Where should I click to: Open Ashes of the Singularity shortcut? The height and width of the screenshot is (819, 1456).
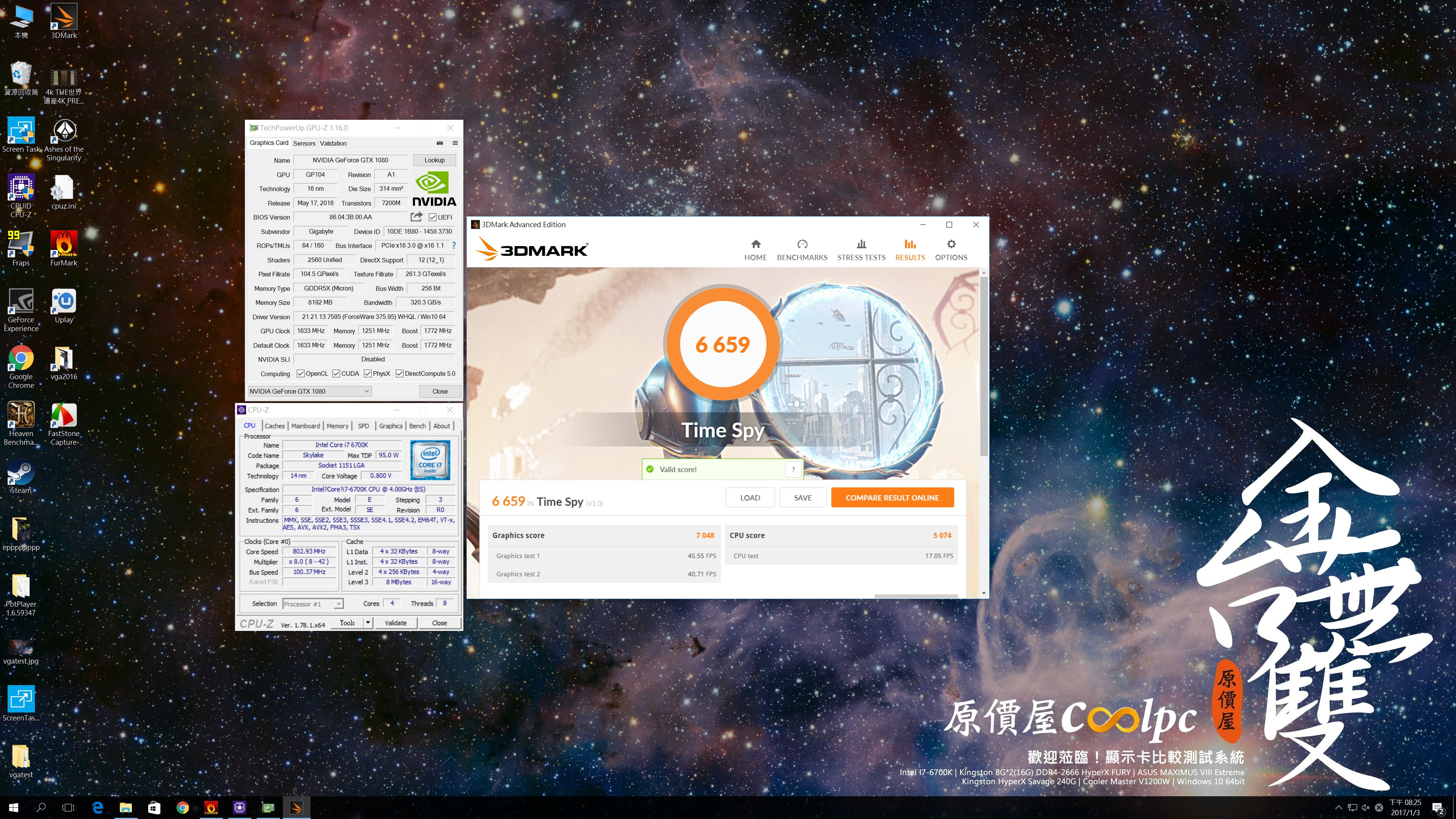[64, 140]
